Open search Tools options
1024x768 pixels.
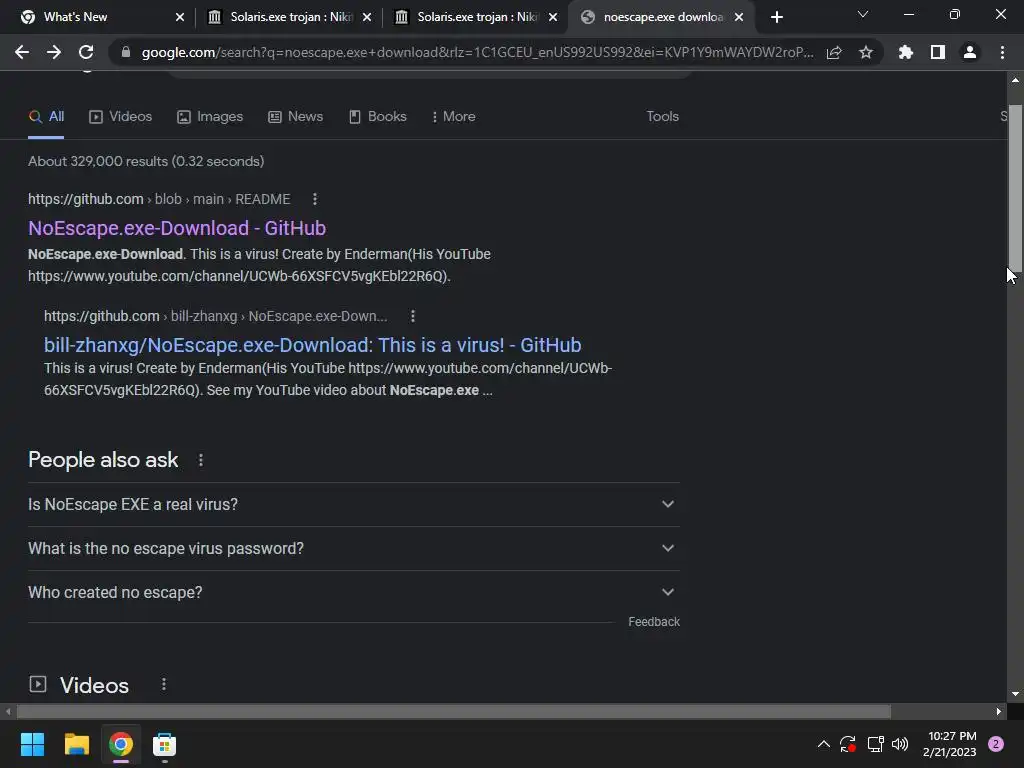click(x=662, y=116)
